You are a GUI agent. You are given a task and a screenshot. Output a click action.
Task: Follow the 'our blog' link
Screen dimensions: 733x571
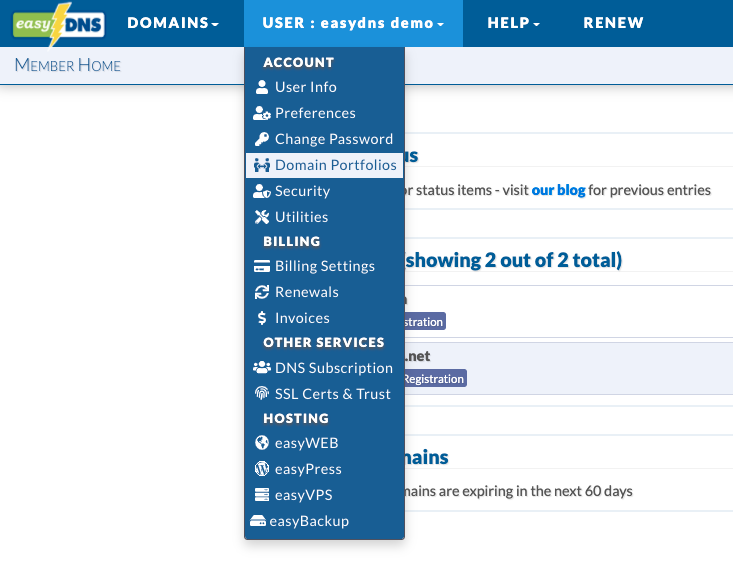558,190
